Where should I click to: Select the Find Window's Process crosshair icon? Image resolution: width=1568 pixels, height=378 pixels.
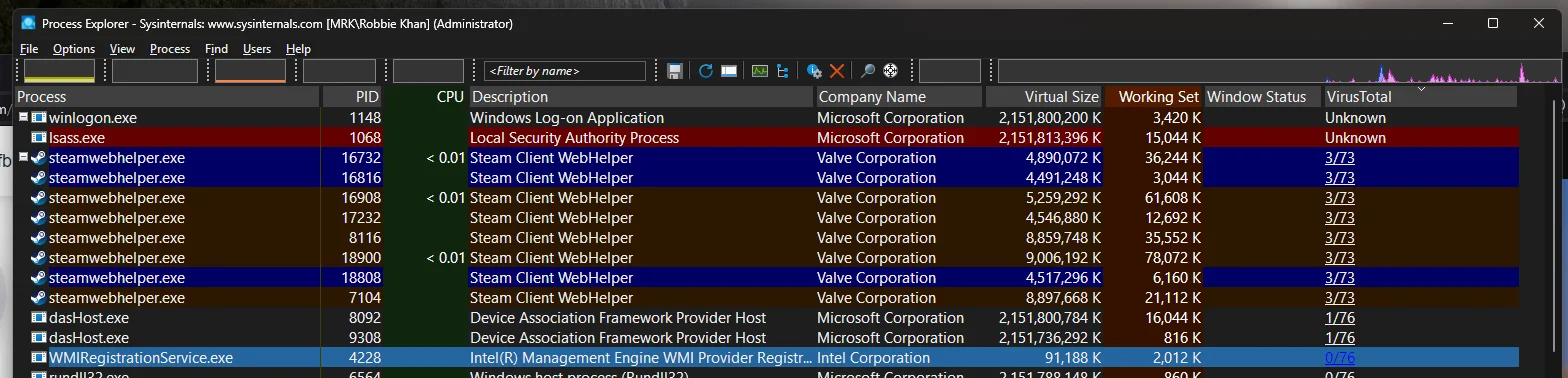(x=890, y=71)
